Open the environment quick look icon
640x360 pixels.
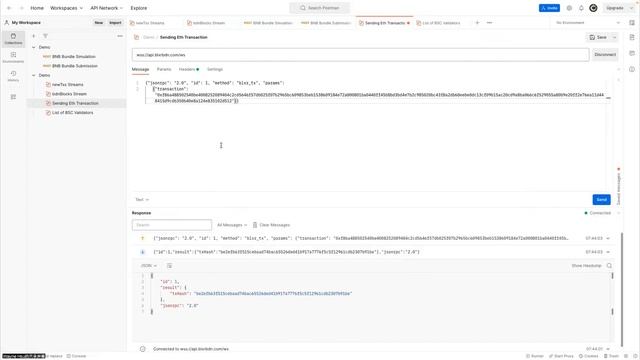(x=632, y=22)
